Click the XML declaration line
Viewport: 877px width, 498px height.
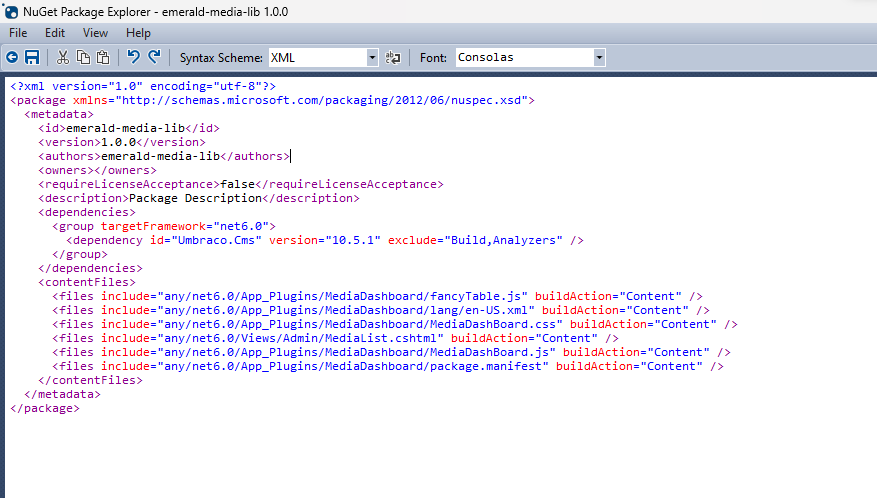coord(143,86)
